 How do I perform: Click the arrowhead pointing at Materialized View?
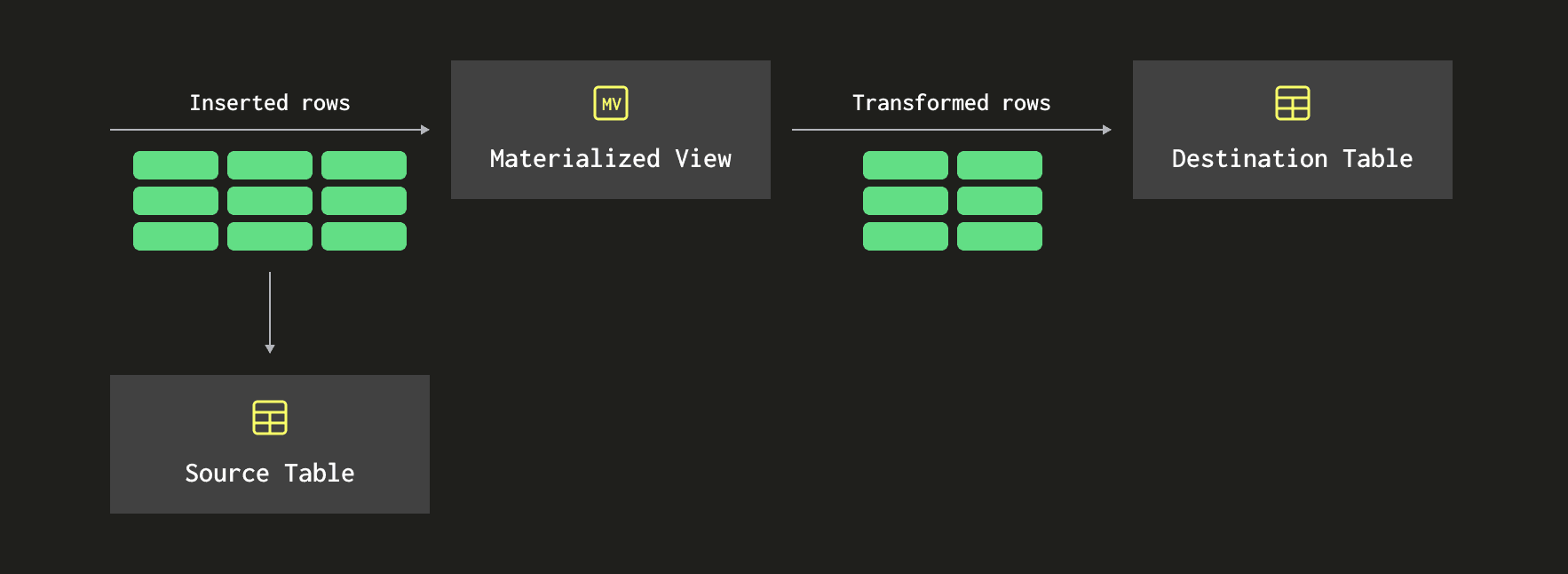(425, 130)
